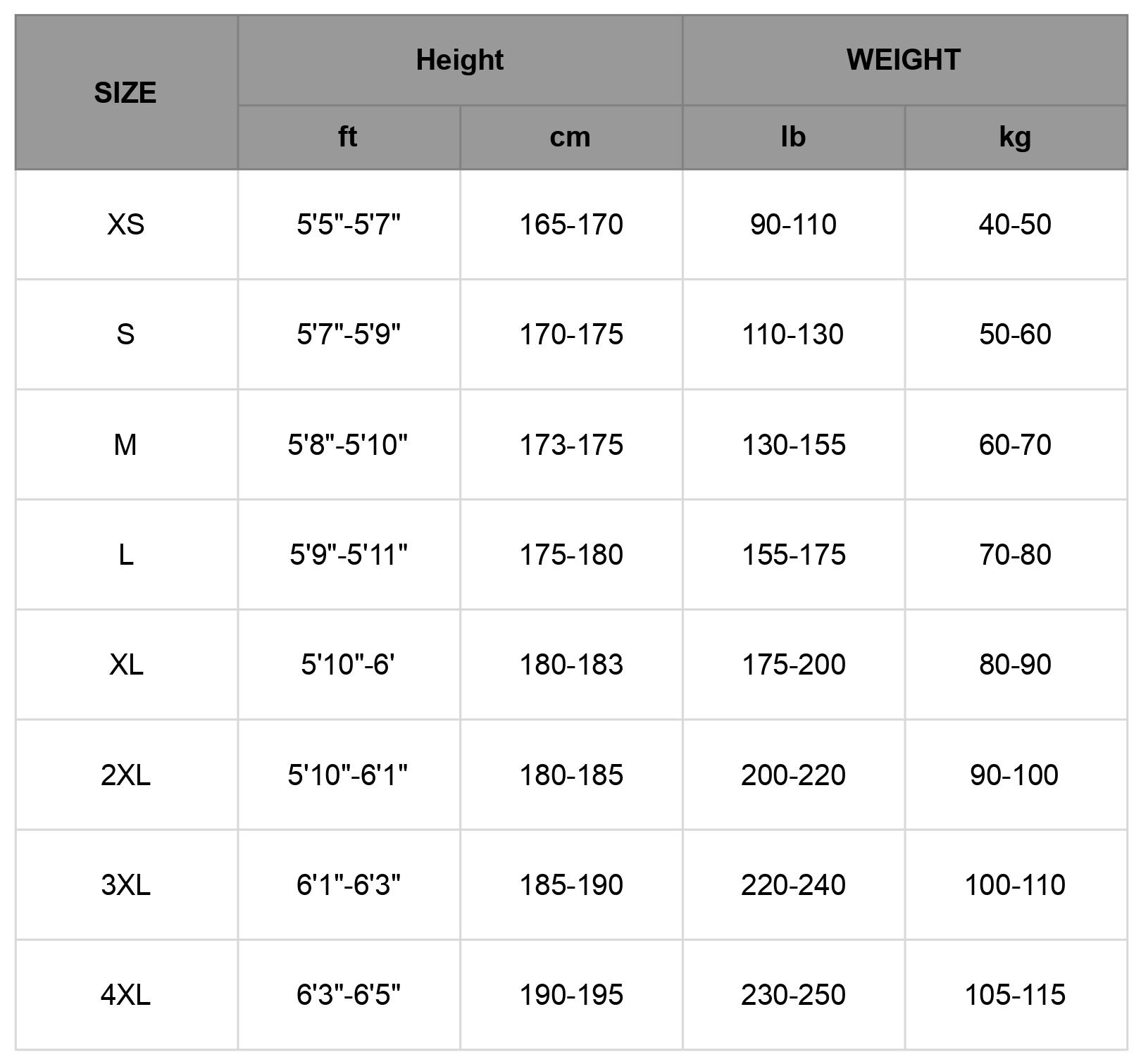Click the SIZE column header
This screenshot has width=1141, height=1064.
(x=125, y=93)
